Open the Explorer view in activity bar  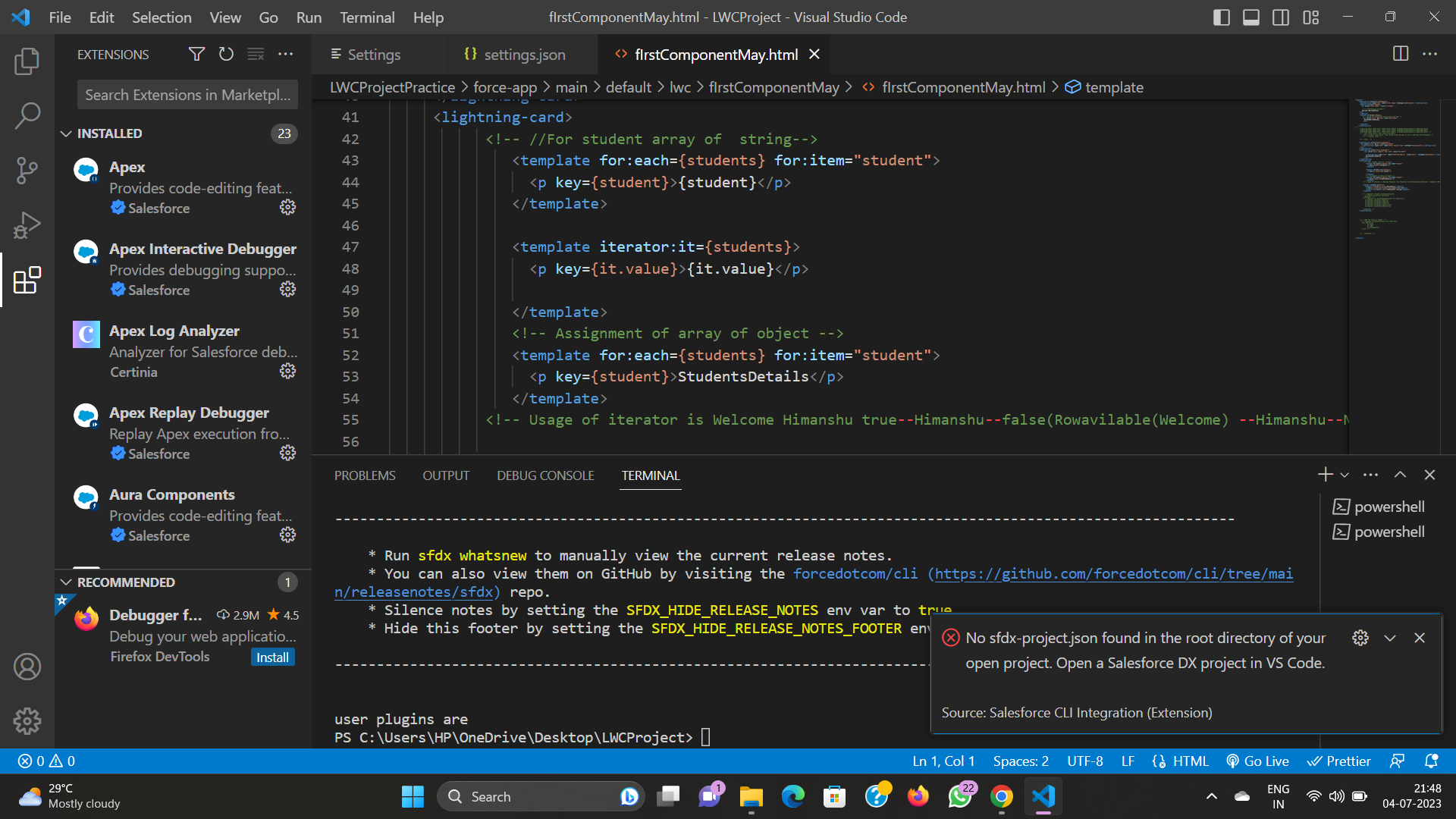click(x=27, y=61)
